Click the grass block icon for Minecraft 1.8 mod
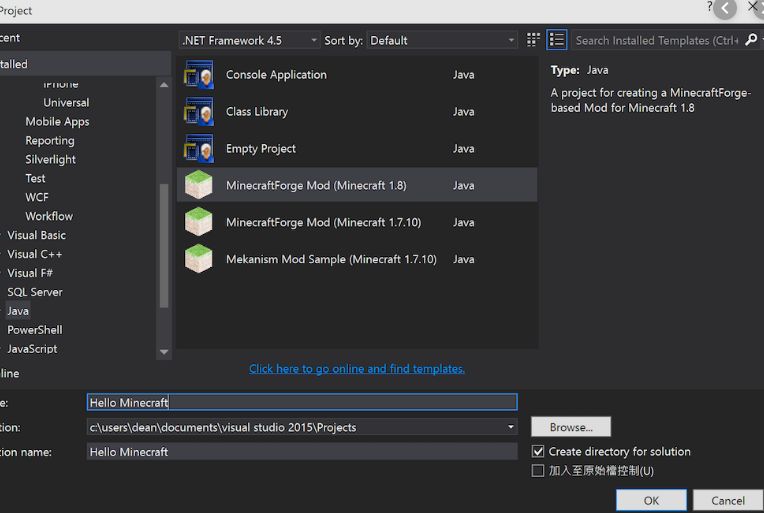 pos(199,185)
